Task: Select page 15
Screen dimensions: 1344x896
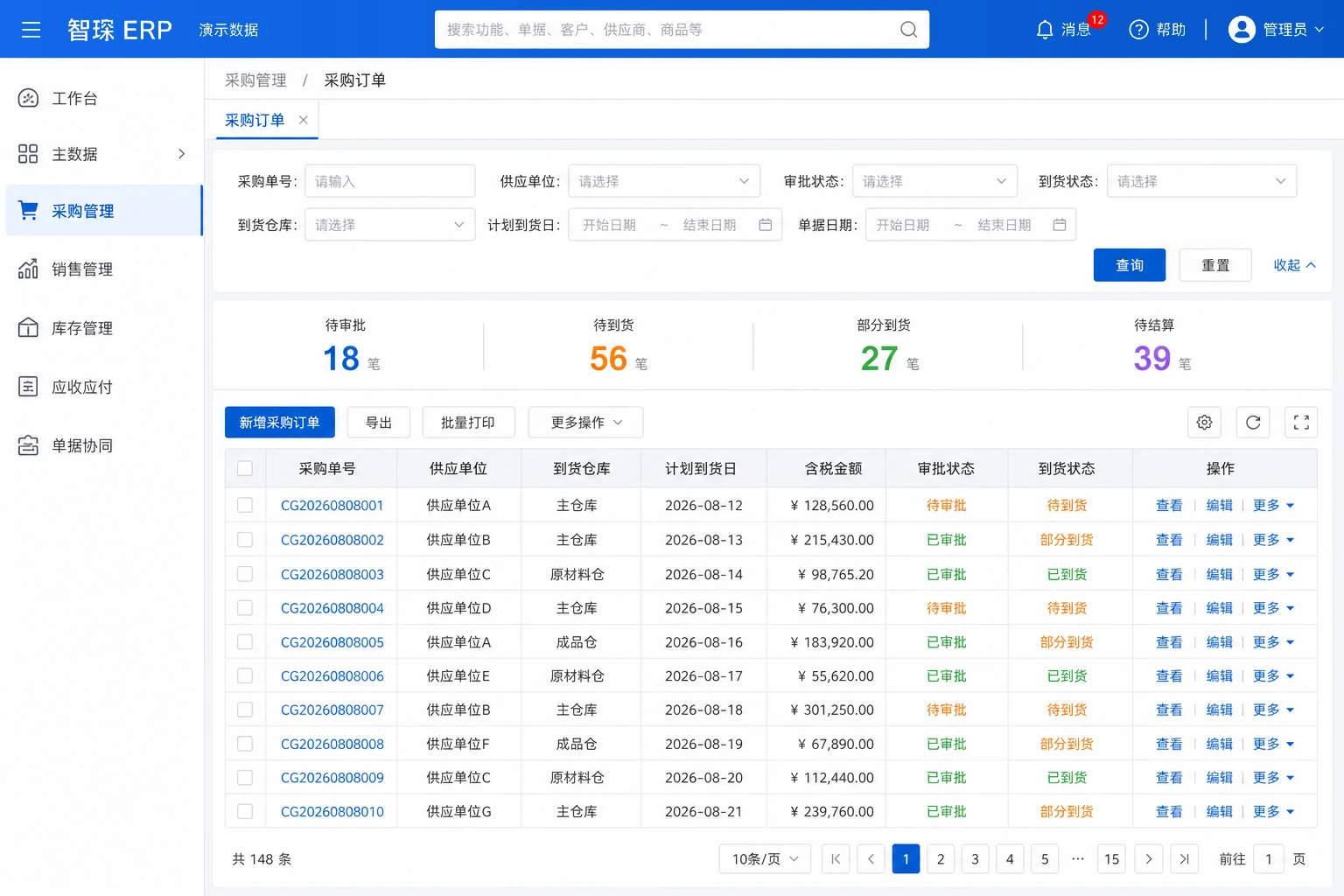Action: (x=1111, y=859)
